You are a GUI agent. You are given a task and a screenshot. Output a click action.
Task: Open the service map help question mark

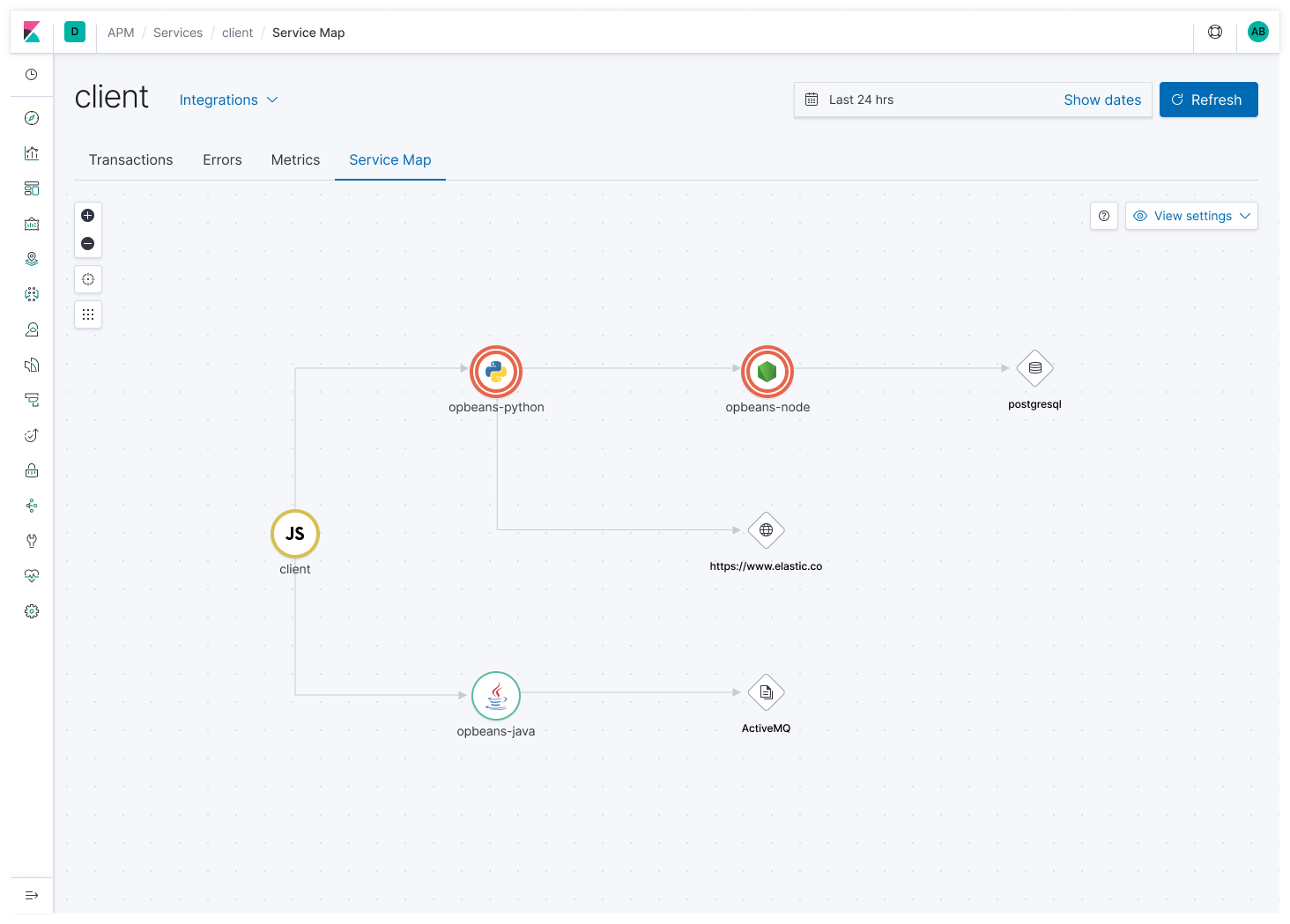point(1103,216)
